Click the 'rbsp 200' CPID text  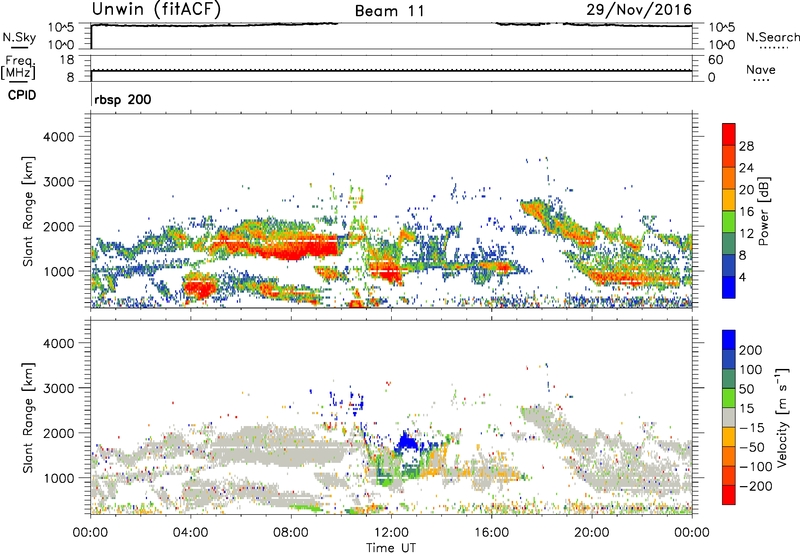[x=123, y=99]
